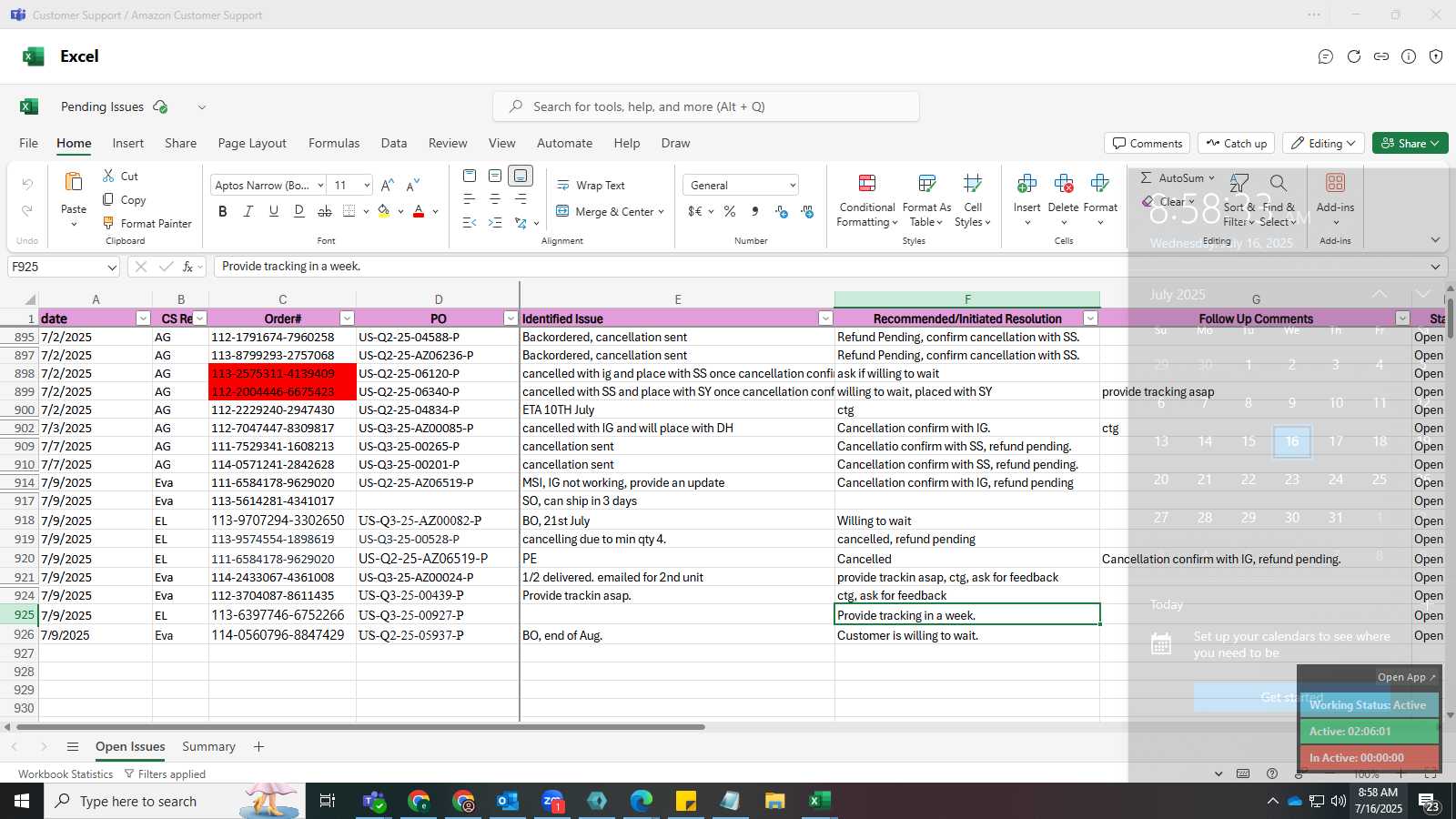Click the Redo arrow icon
The height and width of the screenshot is (819, 1456).
27,210
